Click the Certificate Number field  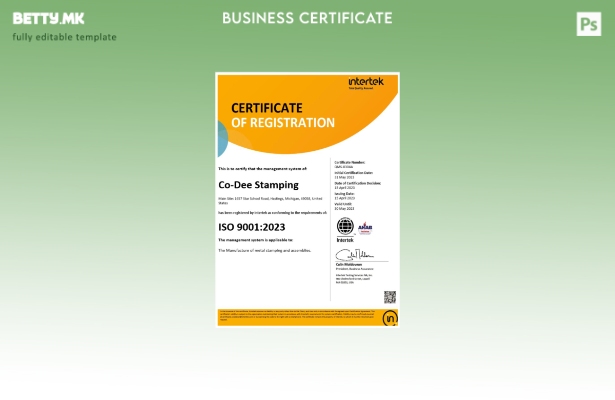[x=349, y=164]
